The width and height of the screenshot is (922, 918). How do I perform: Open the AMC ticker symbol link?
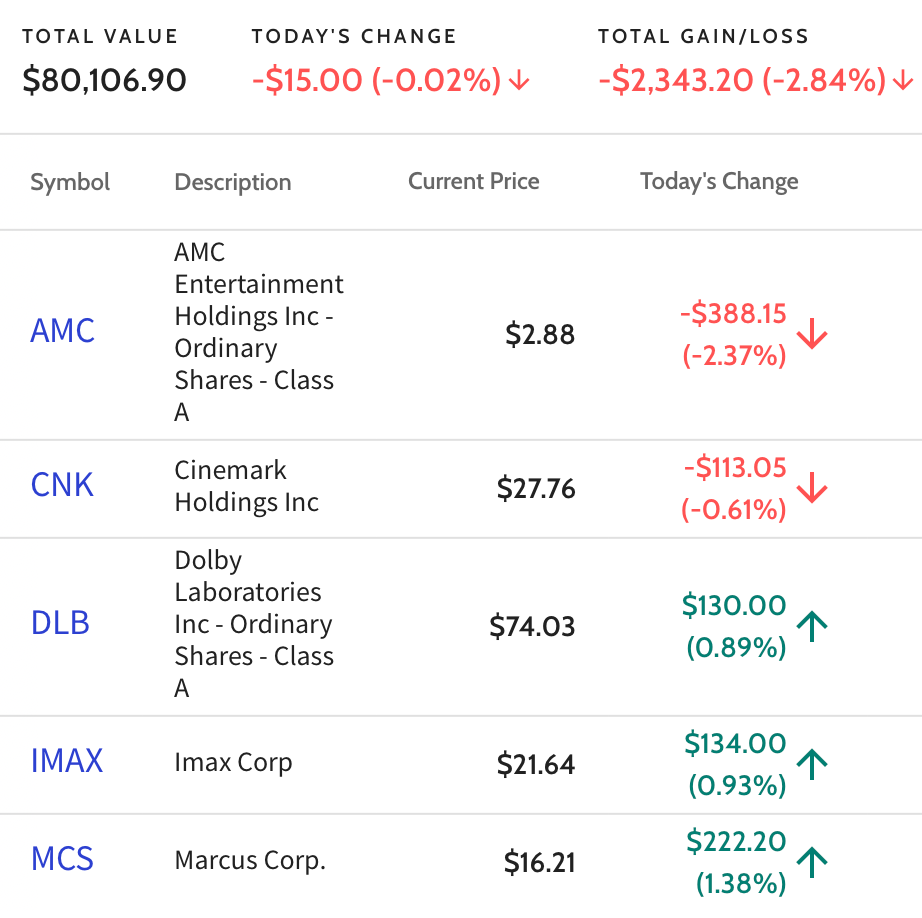[x=62, y=331]
